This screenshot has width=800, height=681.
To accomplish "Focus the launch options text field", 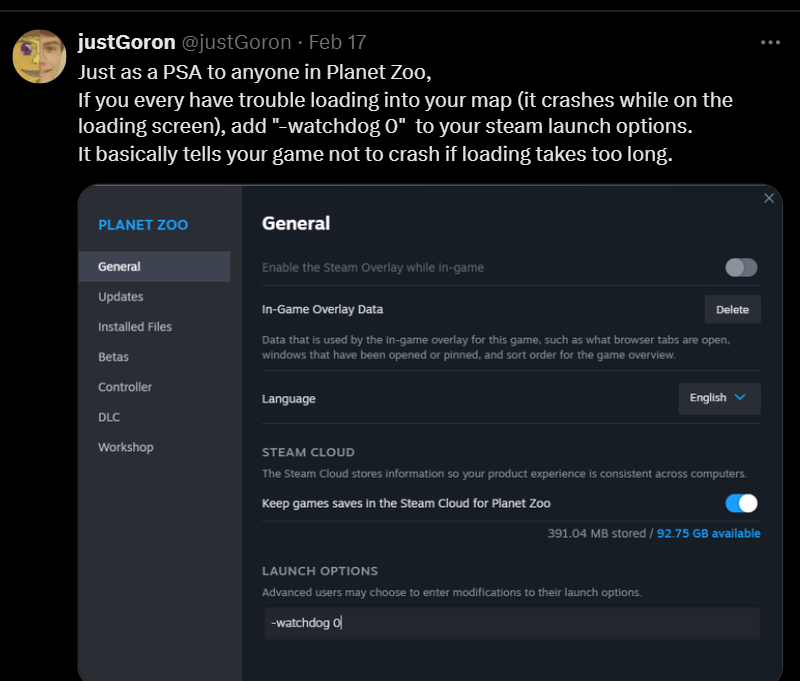I will click(512, 623).
